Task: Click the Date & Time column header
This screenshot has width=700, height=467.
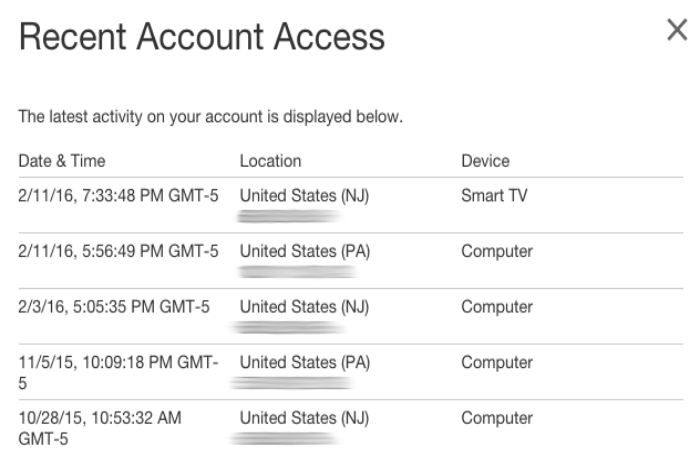Action: (x=62, y=161)
